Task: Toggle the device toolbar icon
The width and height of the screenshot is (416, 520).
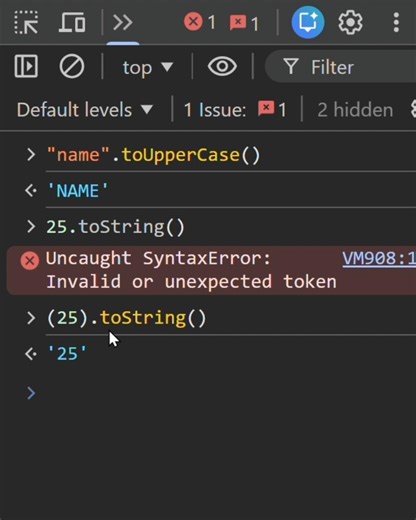Action: (72, 22)
